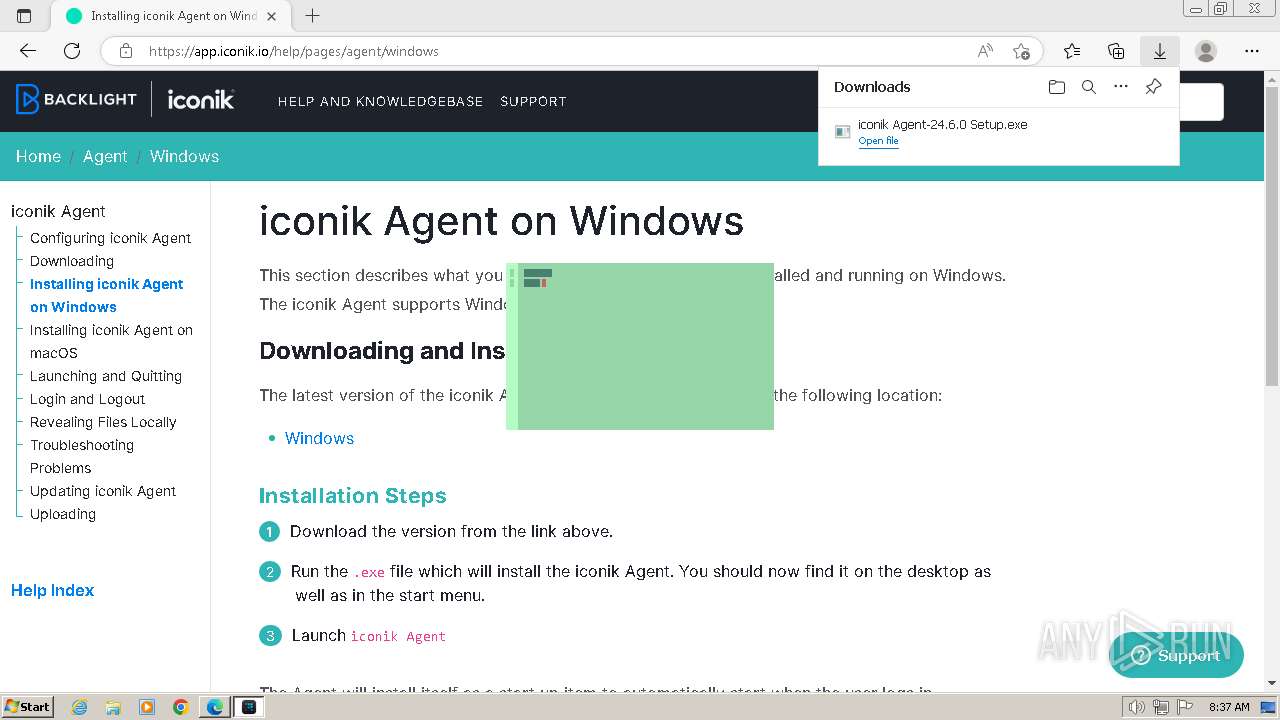Go to Home breadcrumb
The width and height of the screenshot is (1280, 720).
38,156
